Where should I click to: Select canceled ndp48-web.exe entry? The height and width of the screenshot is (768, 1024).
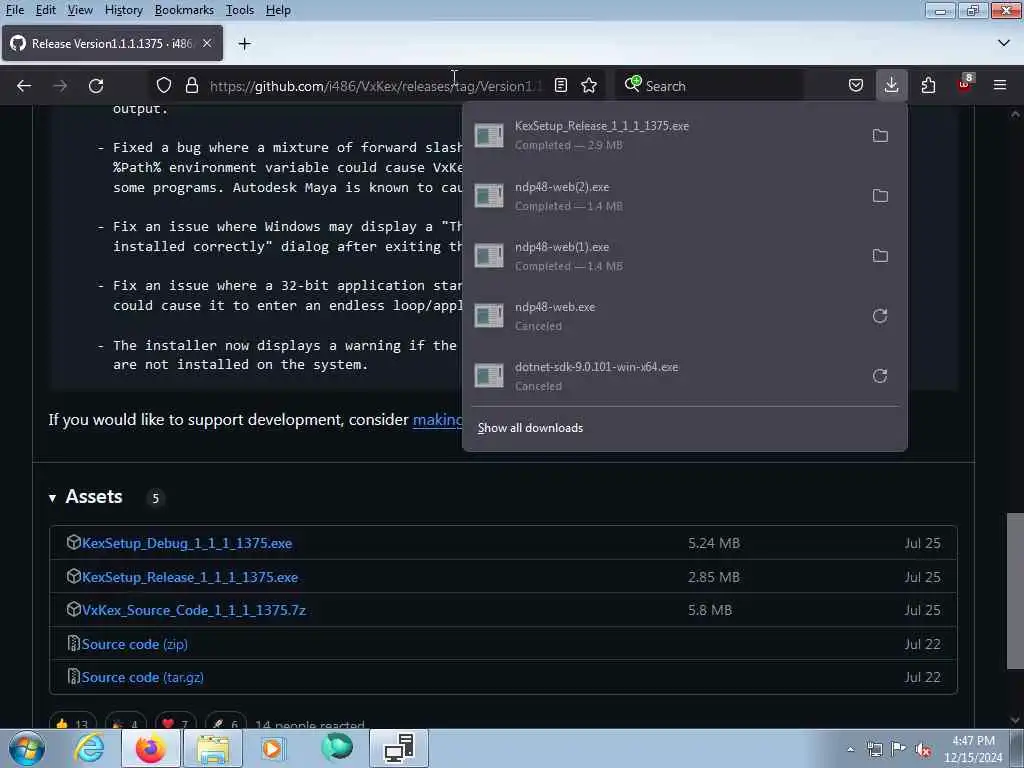(663, 316)
